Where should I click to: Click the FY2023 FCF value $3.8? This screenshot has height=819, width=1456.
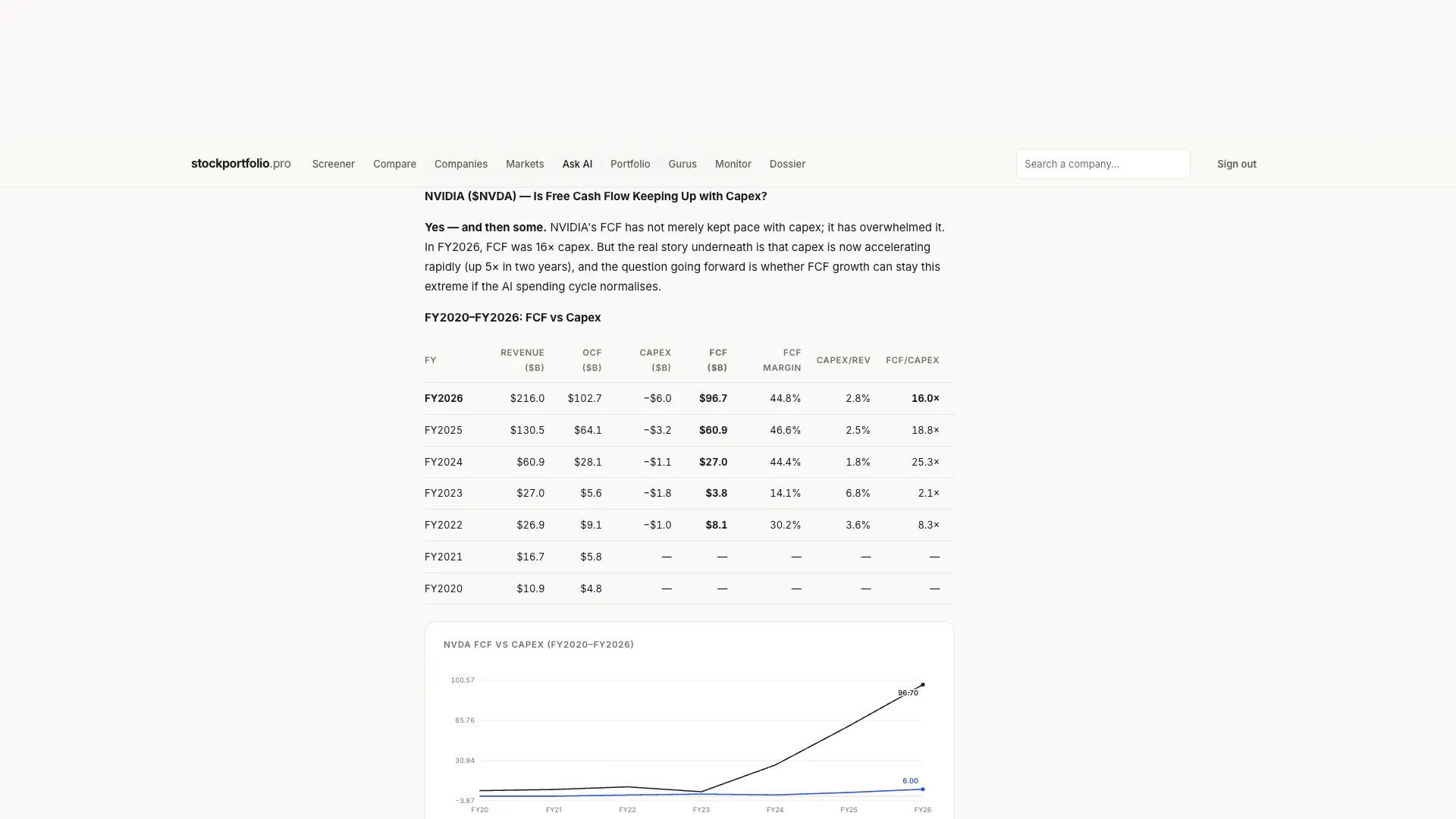point(717,493)
